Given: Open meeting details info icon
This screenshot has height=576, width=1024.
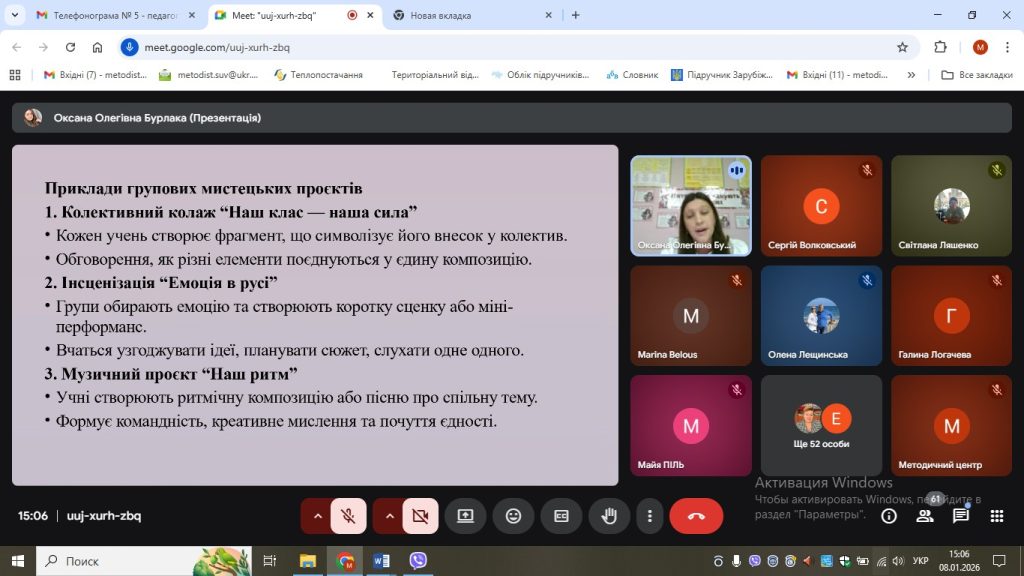Looking at the screenshot, I should coord(888,516).
